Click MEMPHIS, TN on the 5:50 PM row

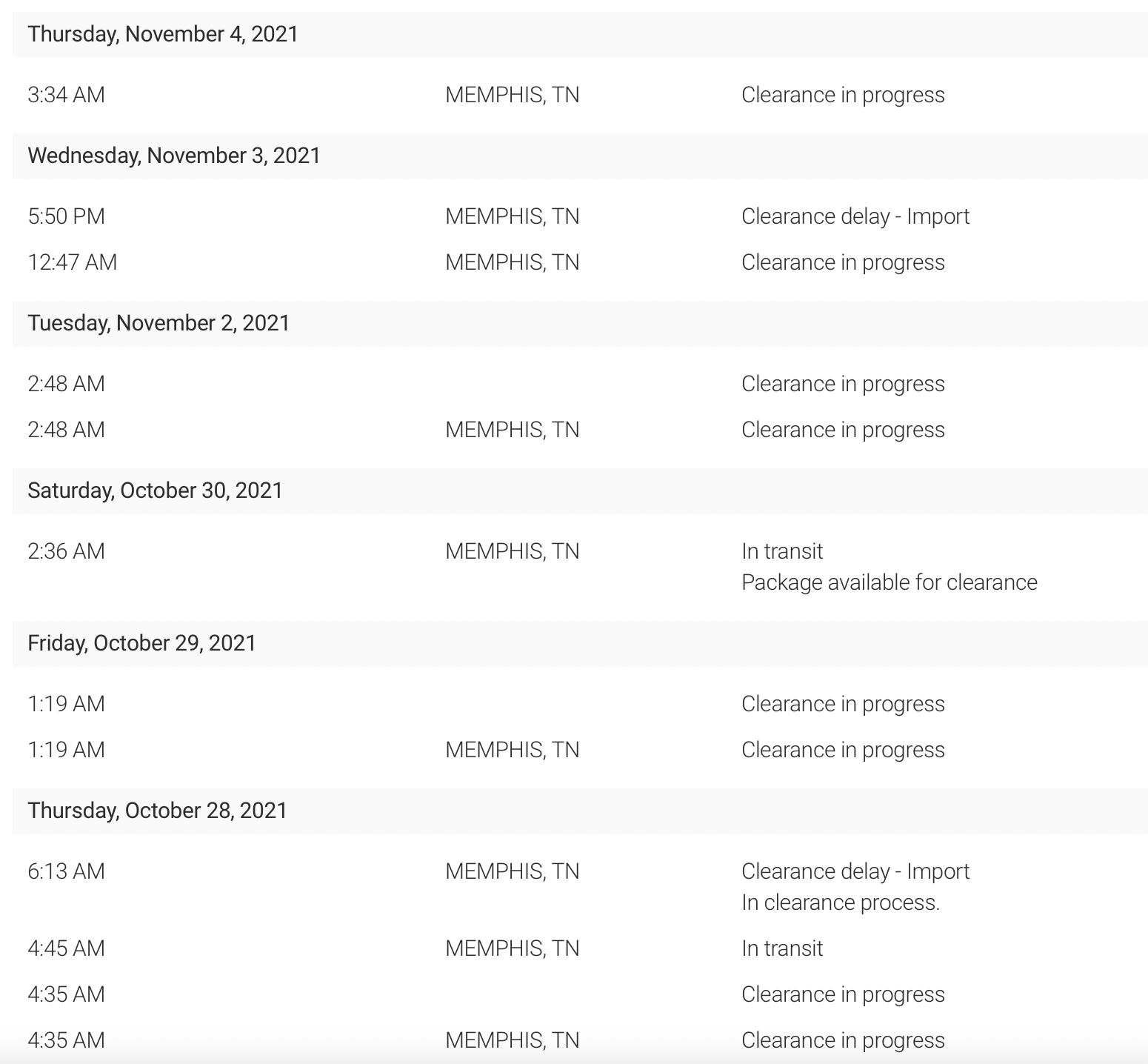(x=513, y=216)
